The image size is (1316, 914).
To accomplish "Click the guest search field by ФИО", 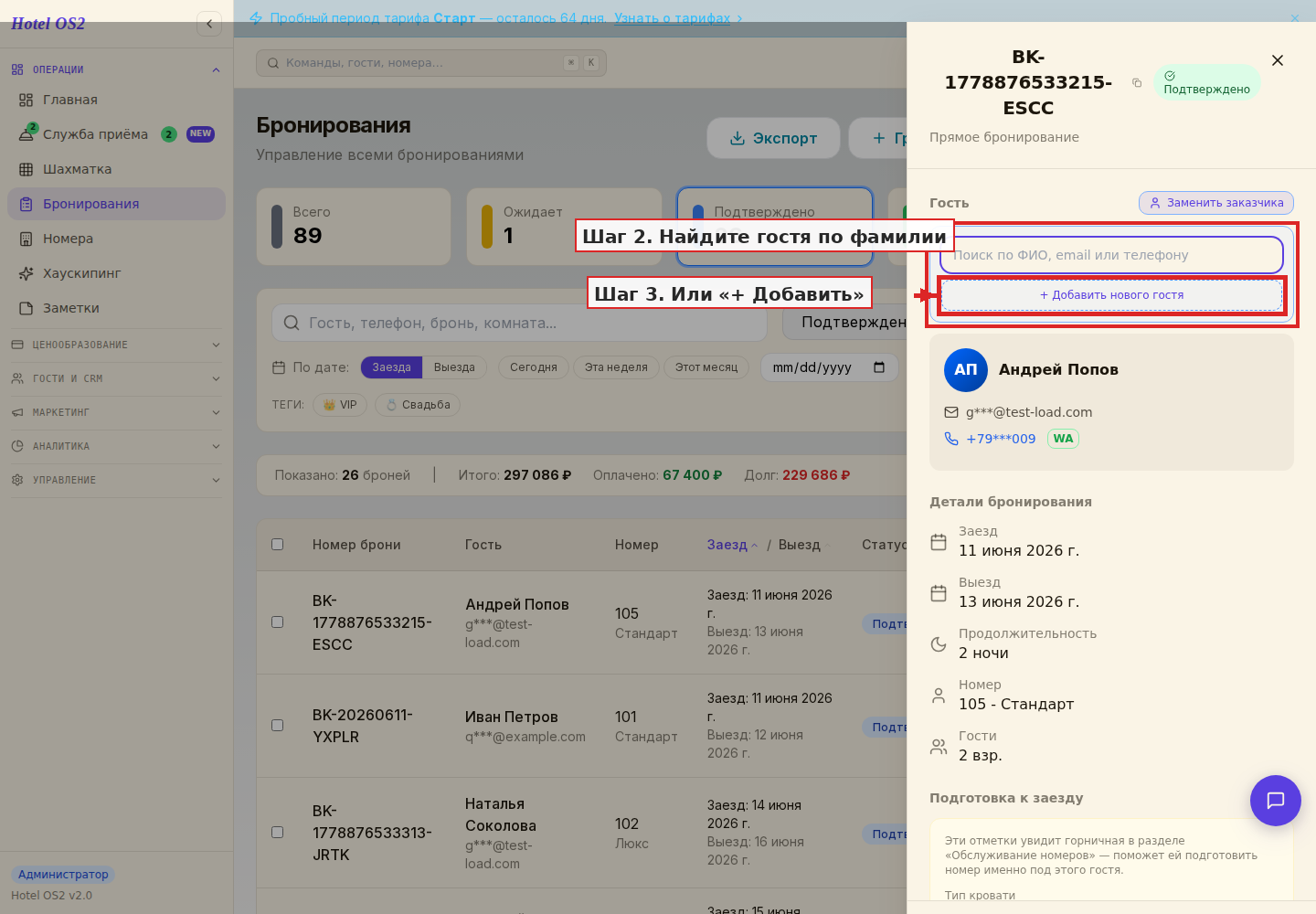I will pos(1111,255).
